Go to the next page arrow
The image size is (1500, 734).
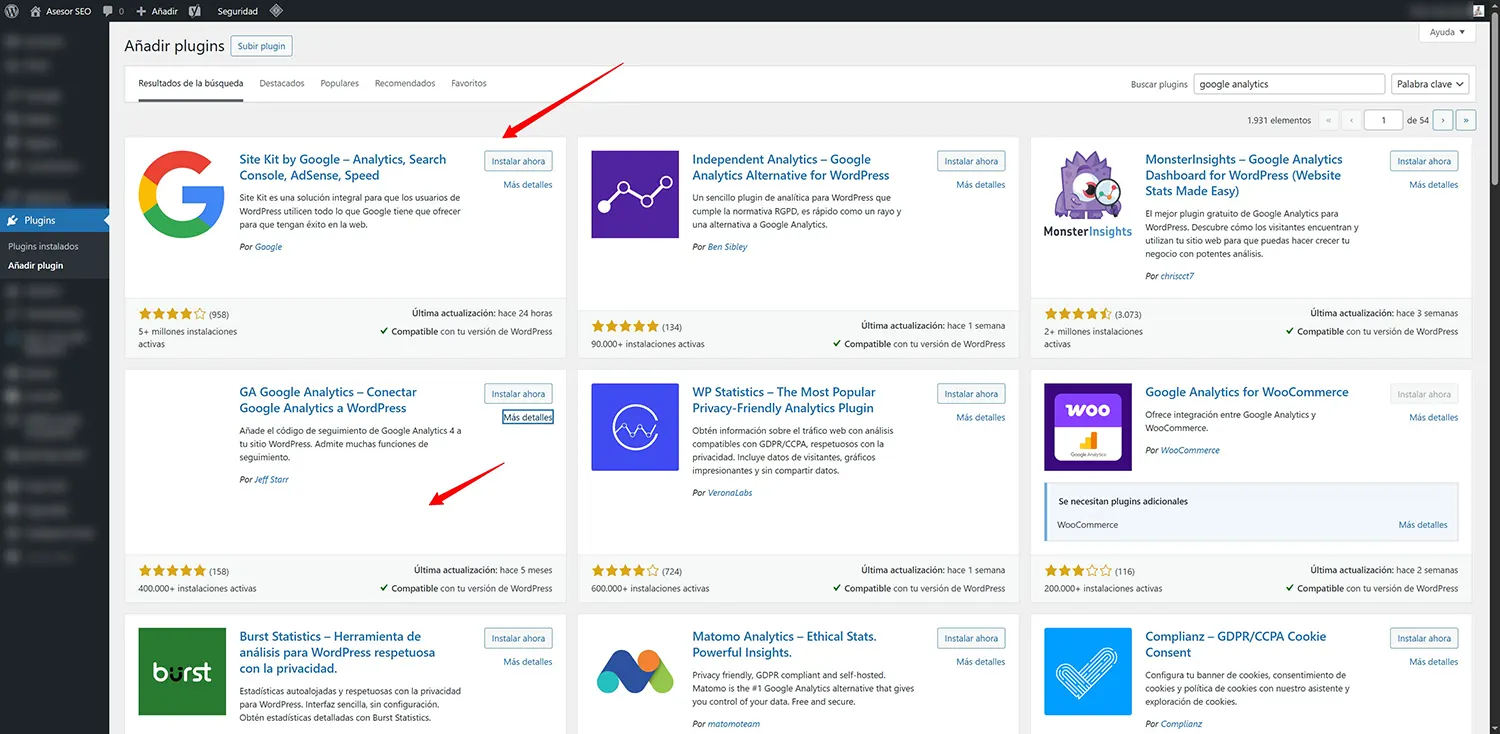tap(1442, 119)
